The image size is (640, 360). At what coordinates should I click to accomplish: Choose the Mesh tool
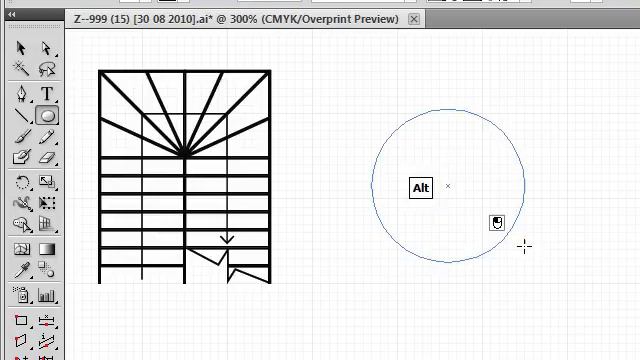click(22, 249)
